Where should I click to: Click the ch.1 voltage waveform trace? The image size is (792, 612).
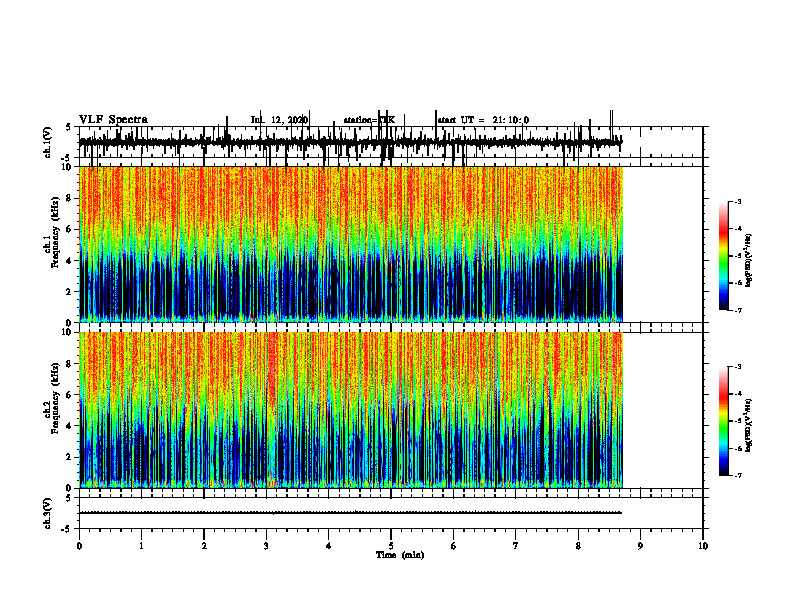351,142
